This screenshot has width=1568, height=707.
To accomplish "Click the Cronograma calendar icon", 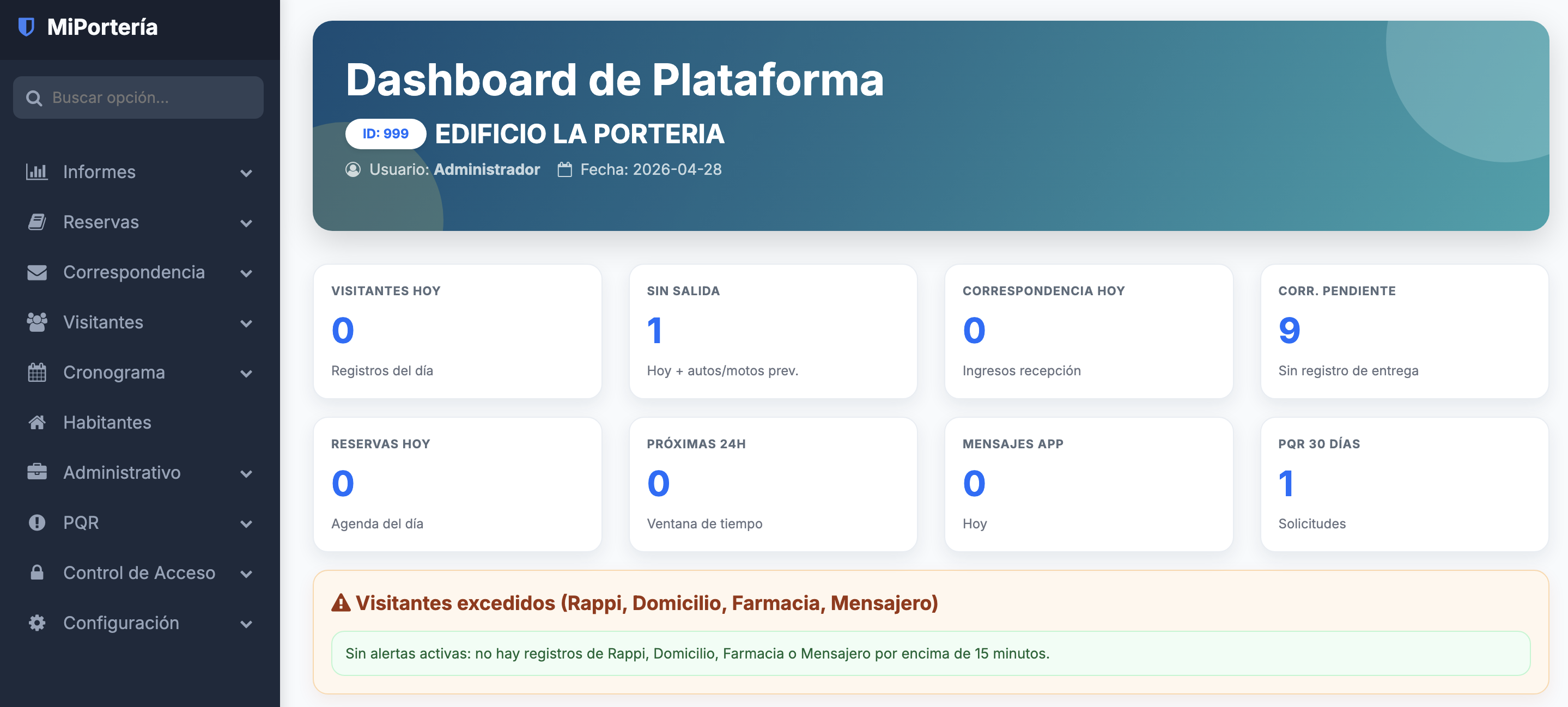I will 37,373.
